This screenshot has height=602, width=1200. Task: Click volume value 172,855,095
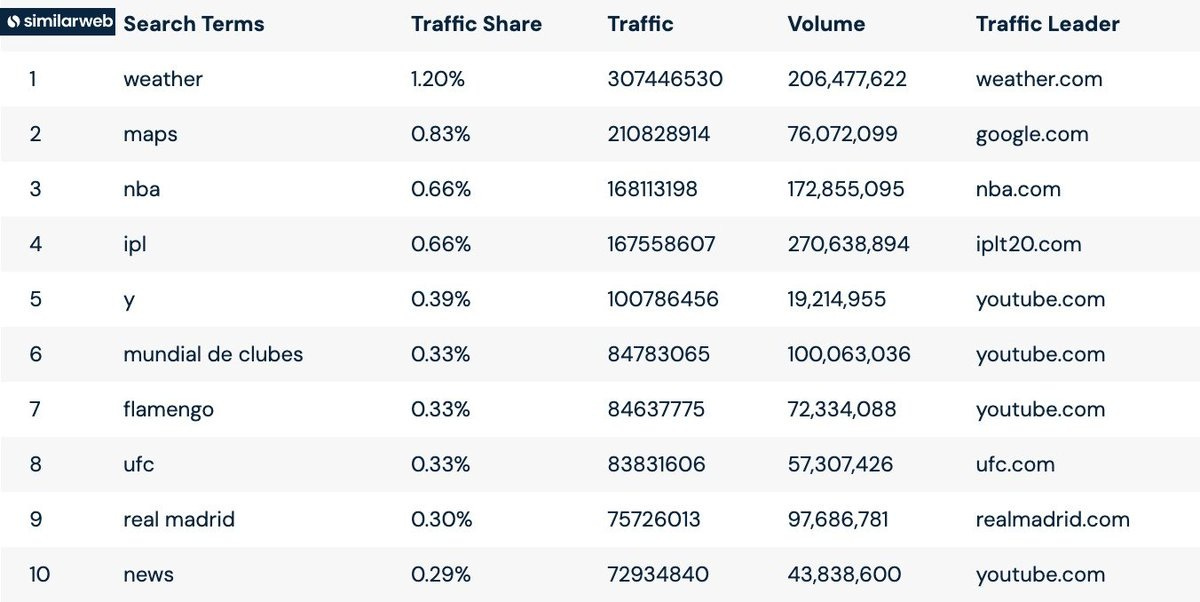coord(846,189)
